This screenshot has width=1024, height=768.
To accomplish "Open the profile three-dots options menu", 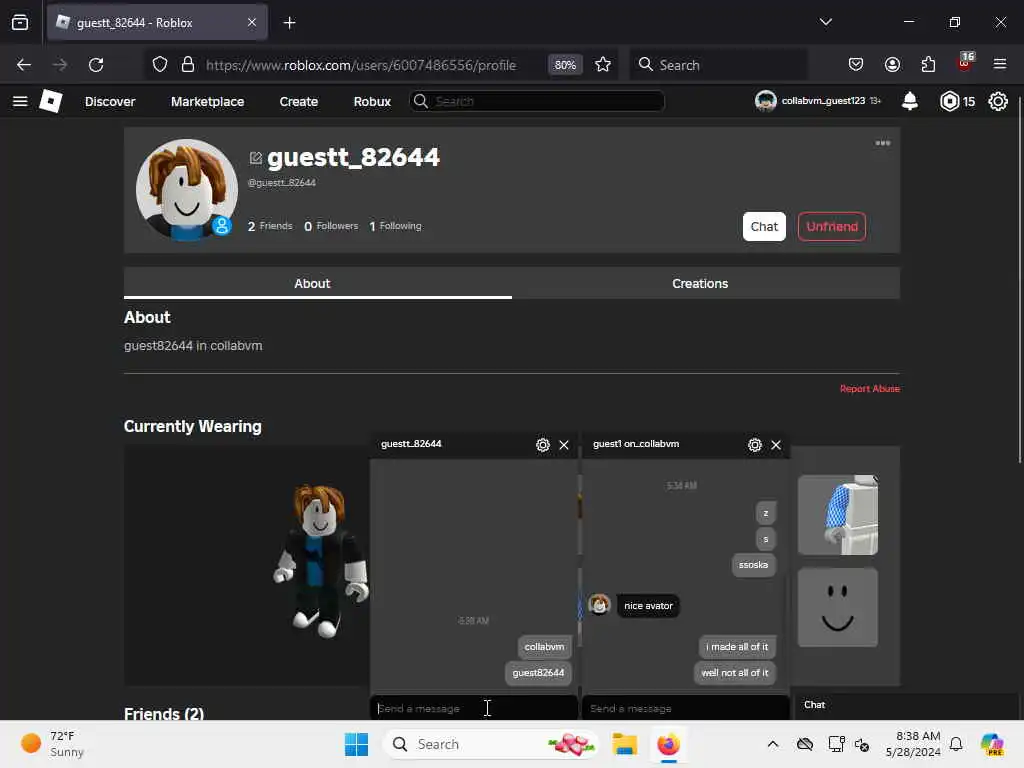I will [x=882, y=143].
